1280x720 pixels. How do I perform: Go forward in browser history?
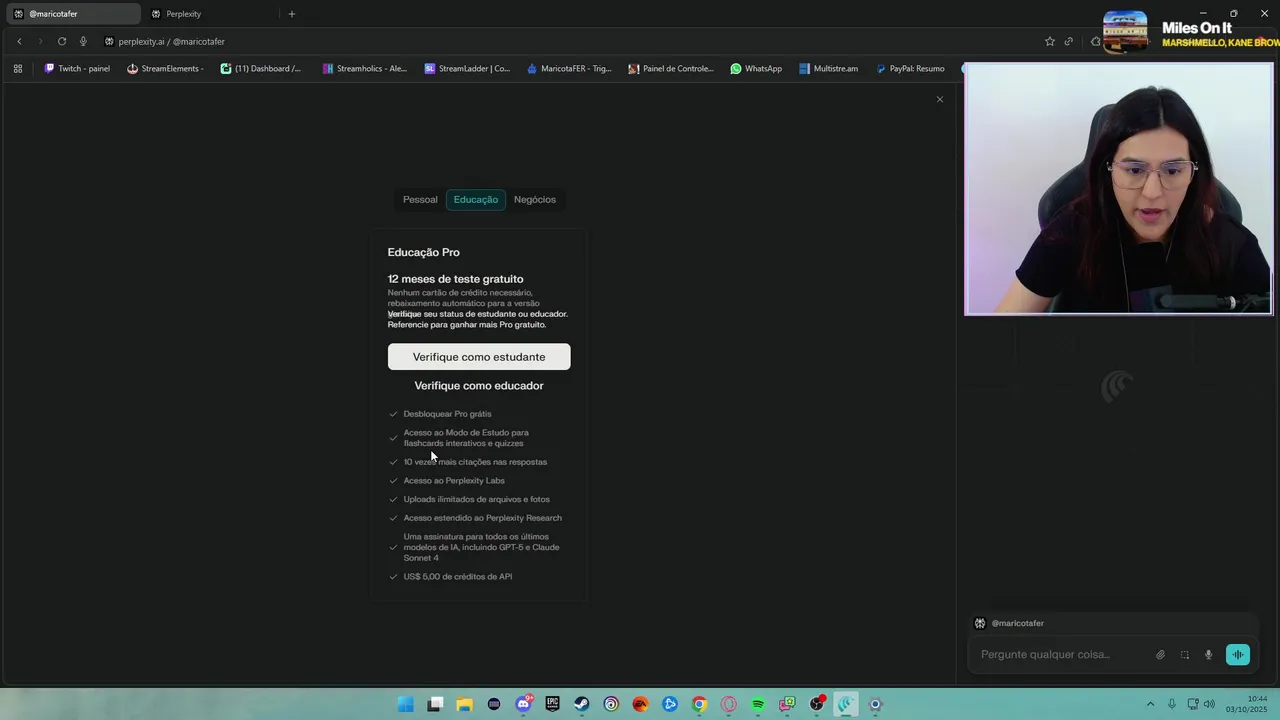[40, 41]
